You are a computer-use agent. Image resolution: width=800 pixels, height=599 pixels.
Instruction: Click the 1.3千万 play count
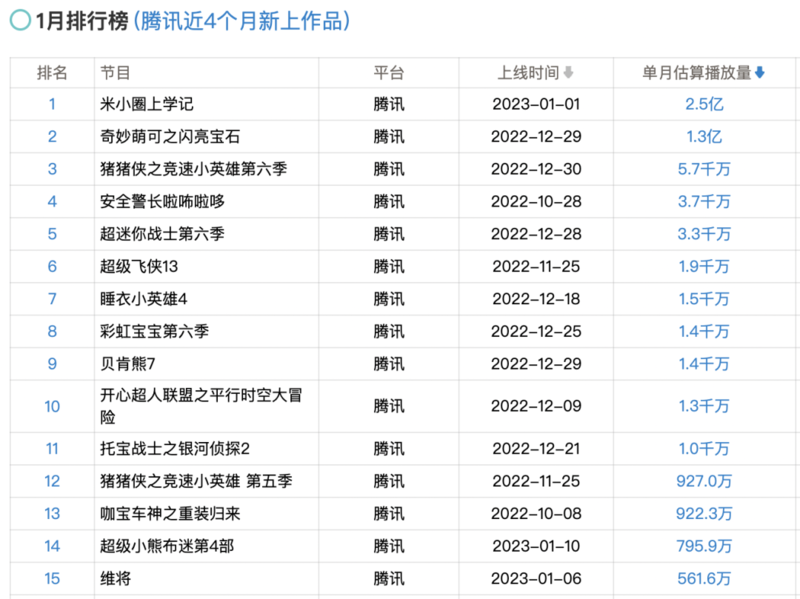click(704, 406)
